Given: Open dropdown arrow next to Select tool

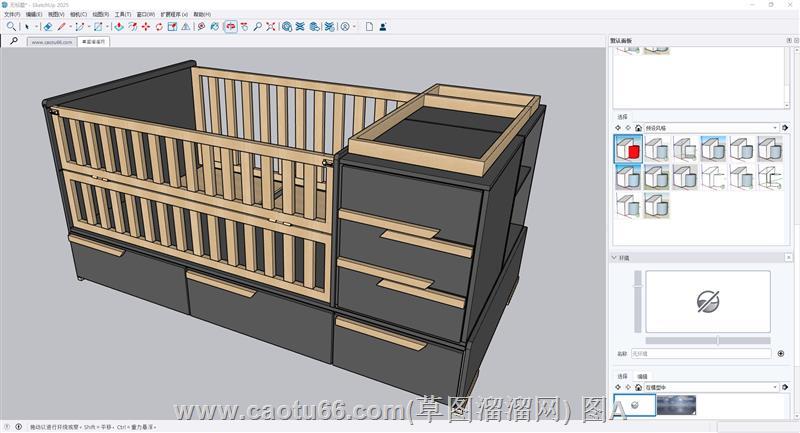Looking at the screenshot, I should 36,27.
